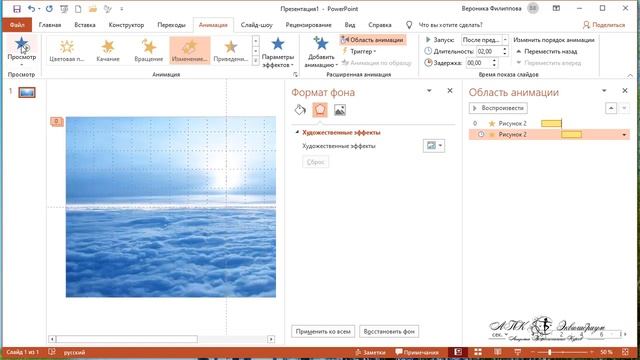The width and height of the screenshot is (640, 360).
Task: Toggle the Область анимации pane button
Action: 373,40
